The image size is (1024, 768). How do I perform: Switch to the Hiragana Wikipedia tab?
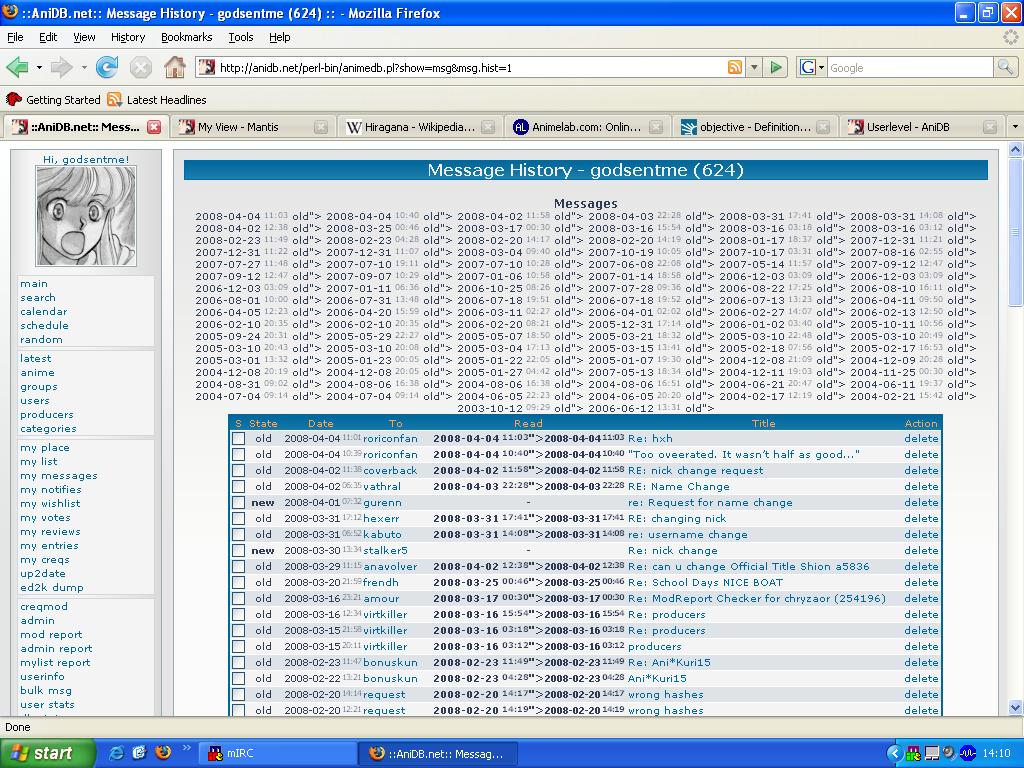(x=418, y=127)
